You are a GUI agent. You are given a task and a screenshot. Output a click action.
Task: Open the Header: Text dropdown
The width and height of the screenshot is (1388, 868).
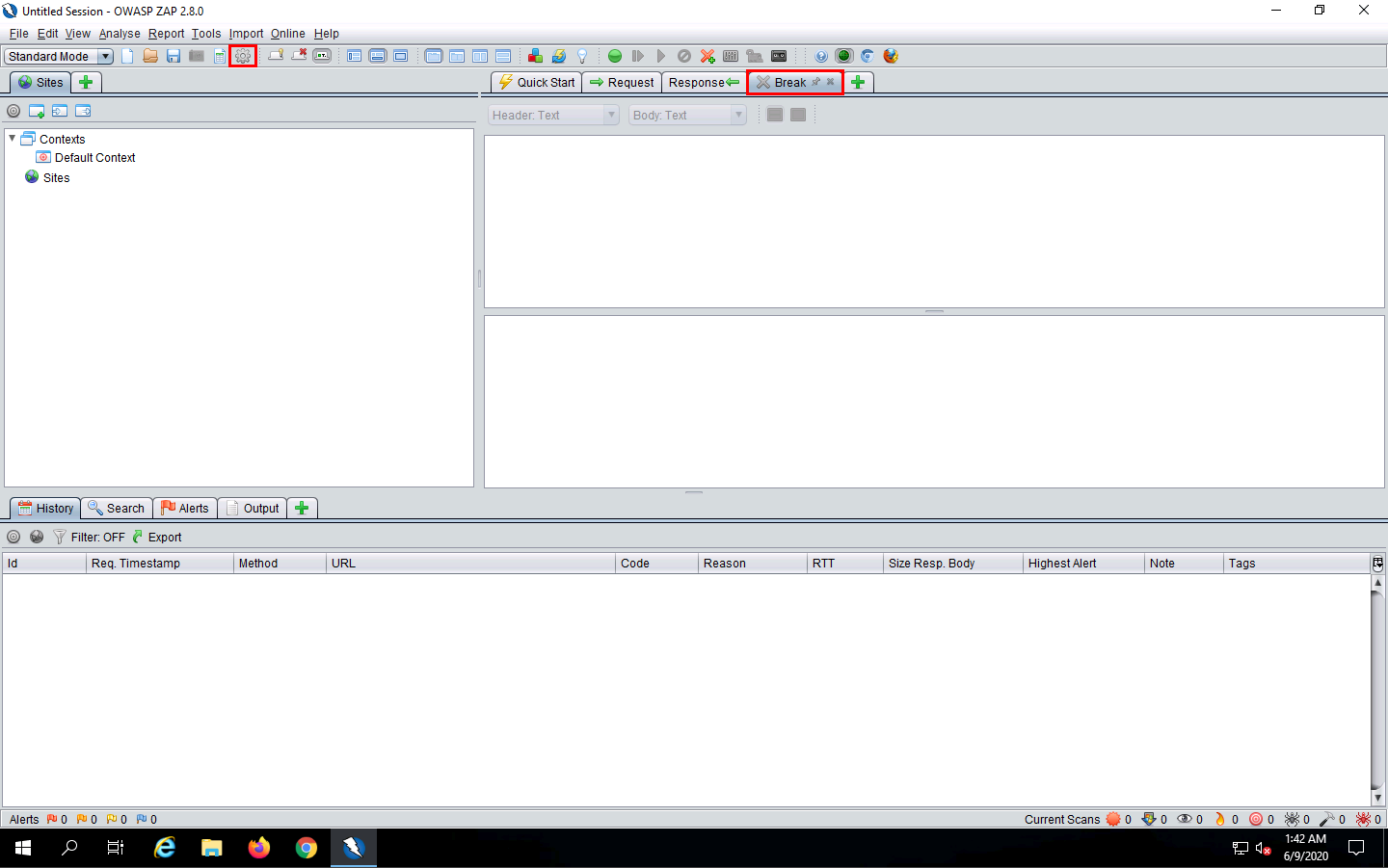click(553, 115)
